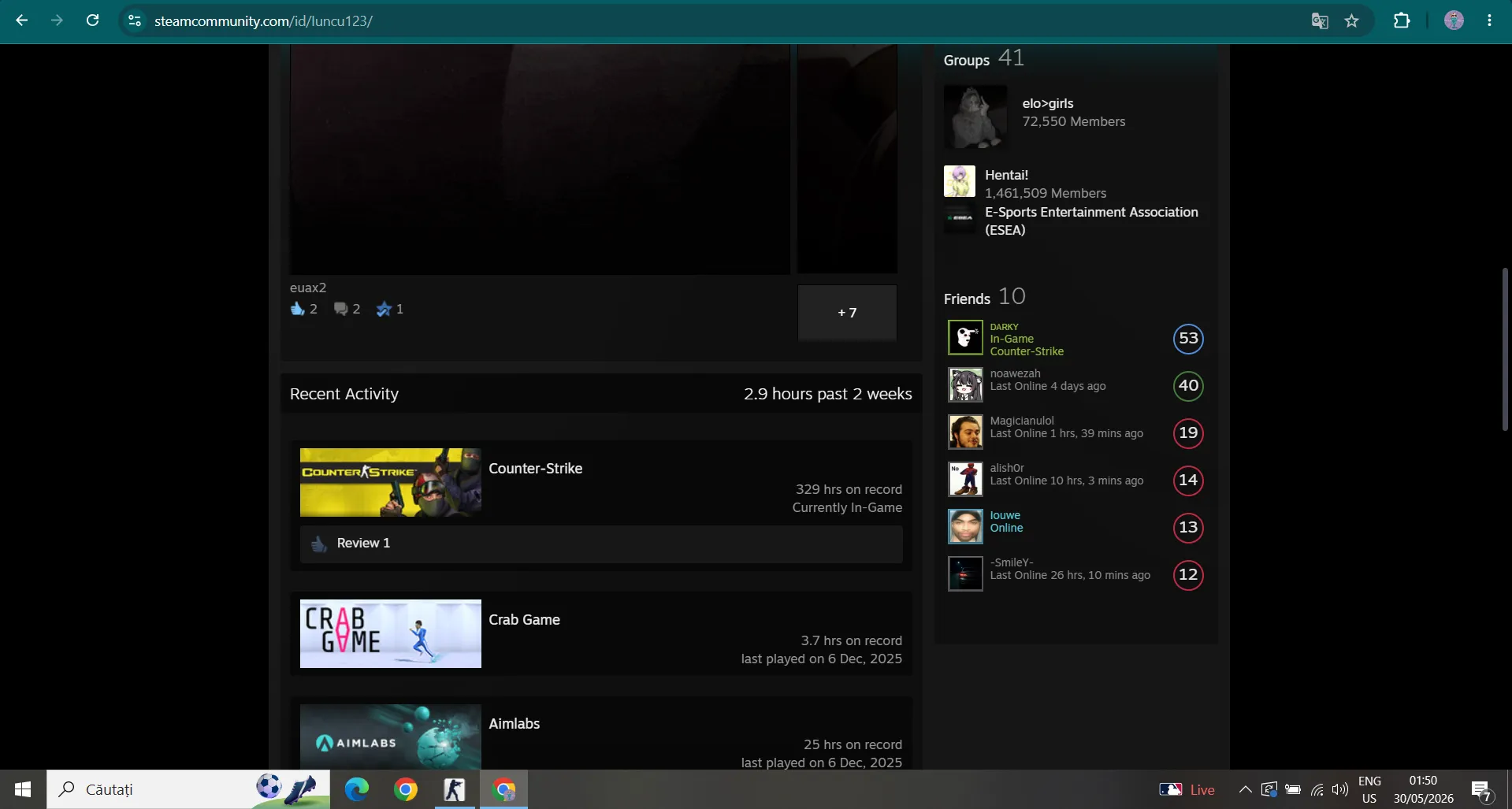This screenshot has height=809, width=1512.
Task: Open noawezah's friend avatar
Action: pyautogui.click(x=965, y=385)
